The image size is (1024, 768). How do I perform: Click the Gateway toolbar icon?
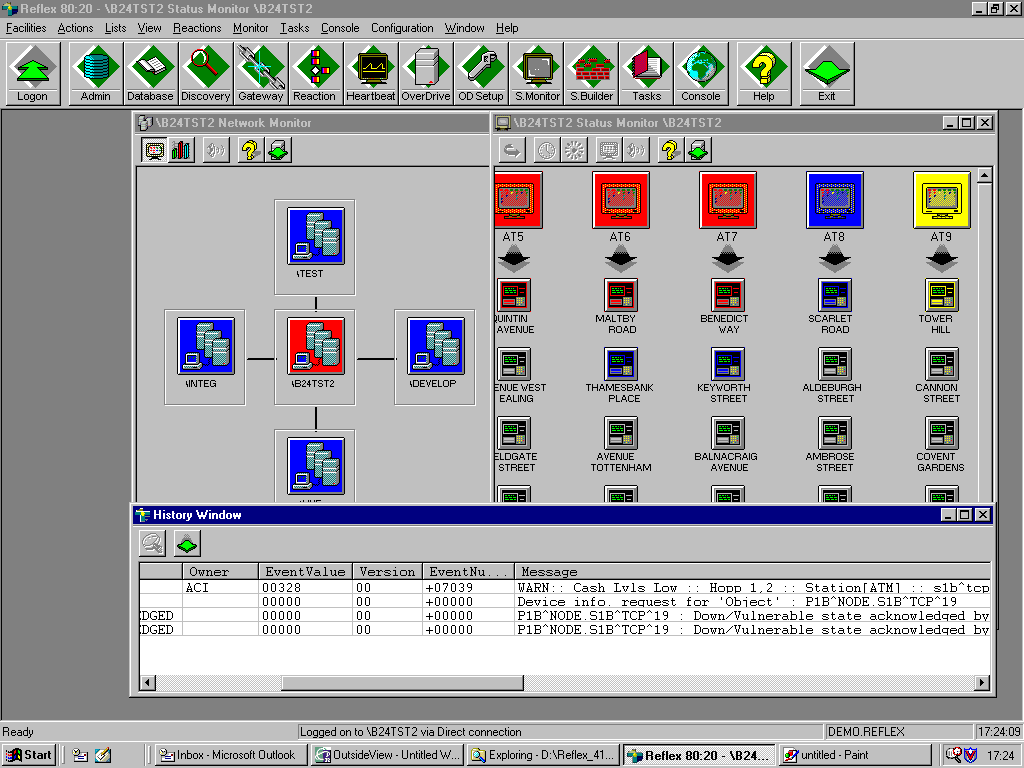(x=261, y=73)
